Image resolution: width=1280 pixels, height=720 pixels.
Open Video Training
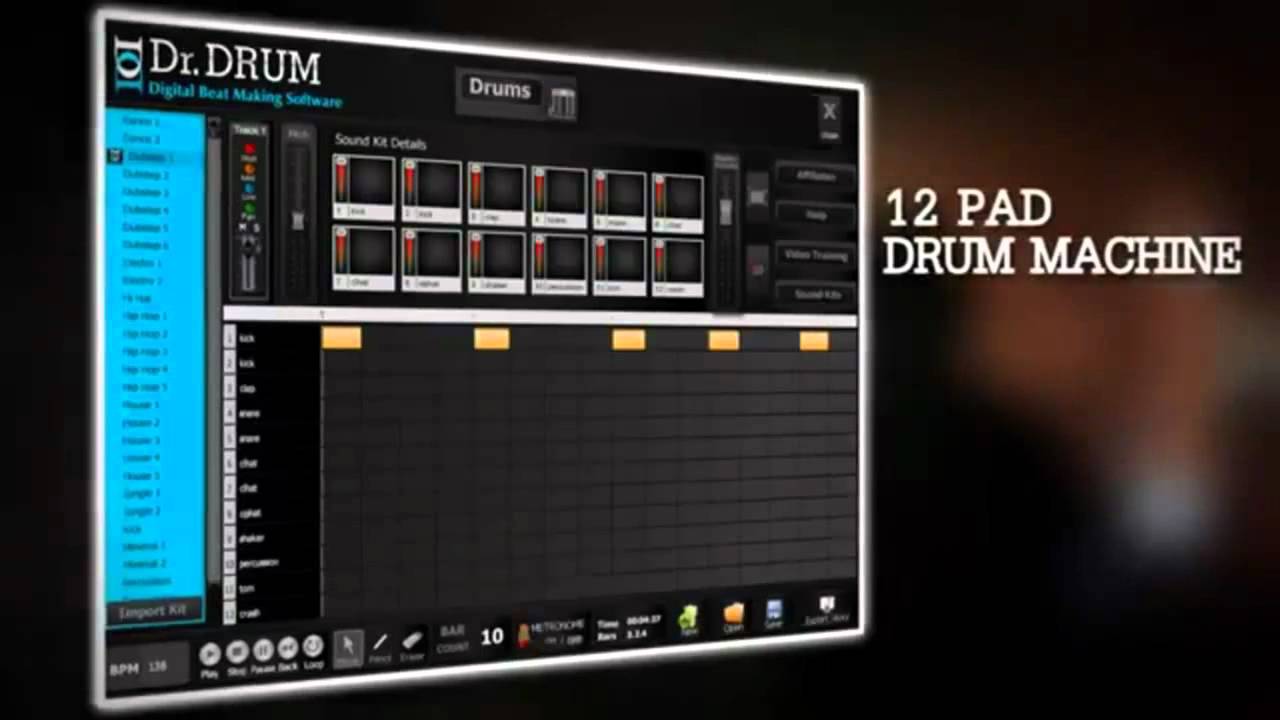click(816, 255)
